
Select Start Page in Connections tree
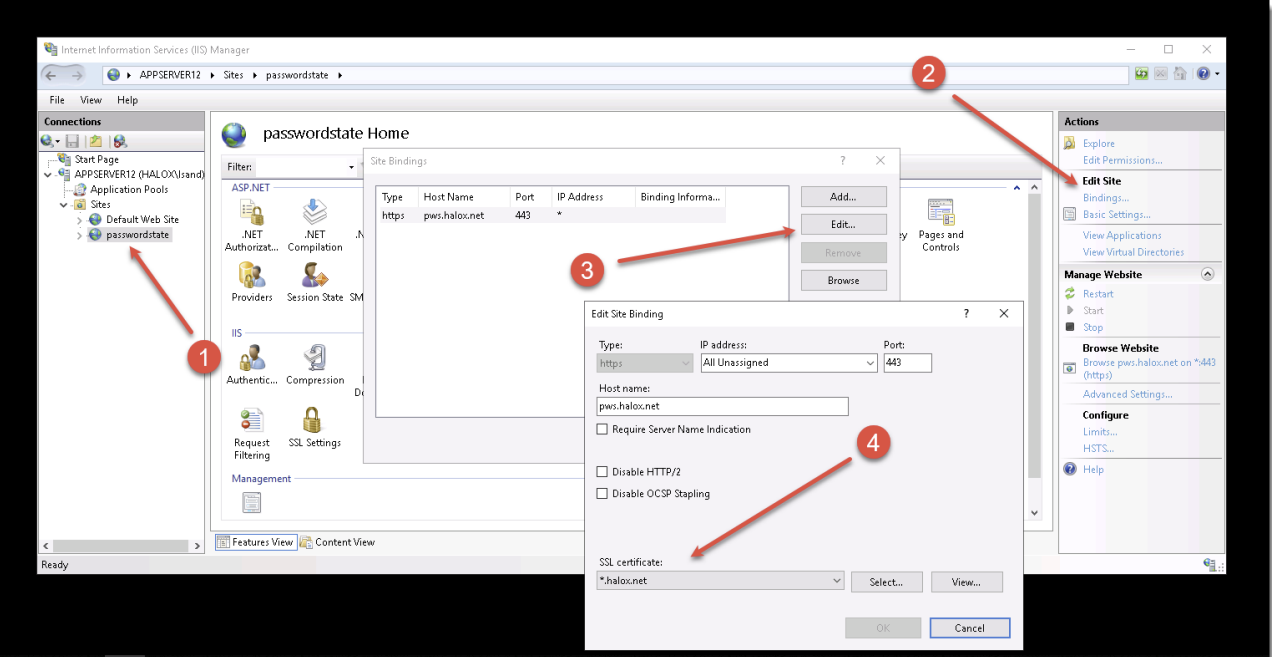(x=96, y=159)
